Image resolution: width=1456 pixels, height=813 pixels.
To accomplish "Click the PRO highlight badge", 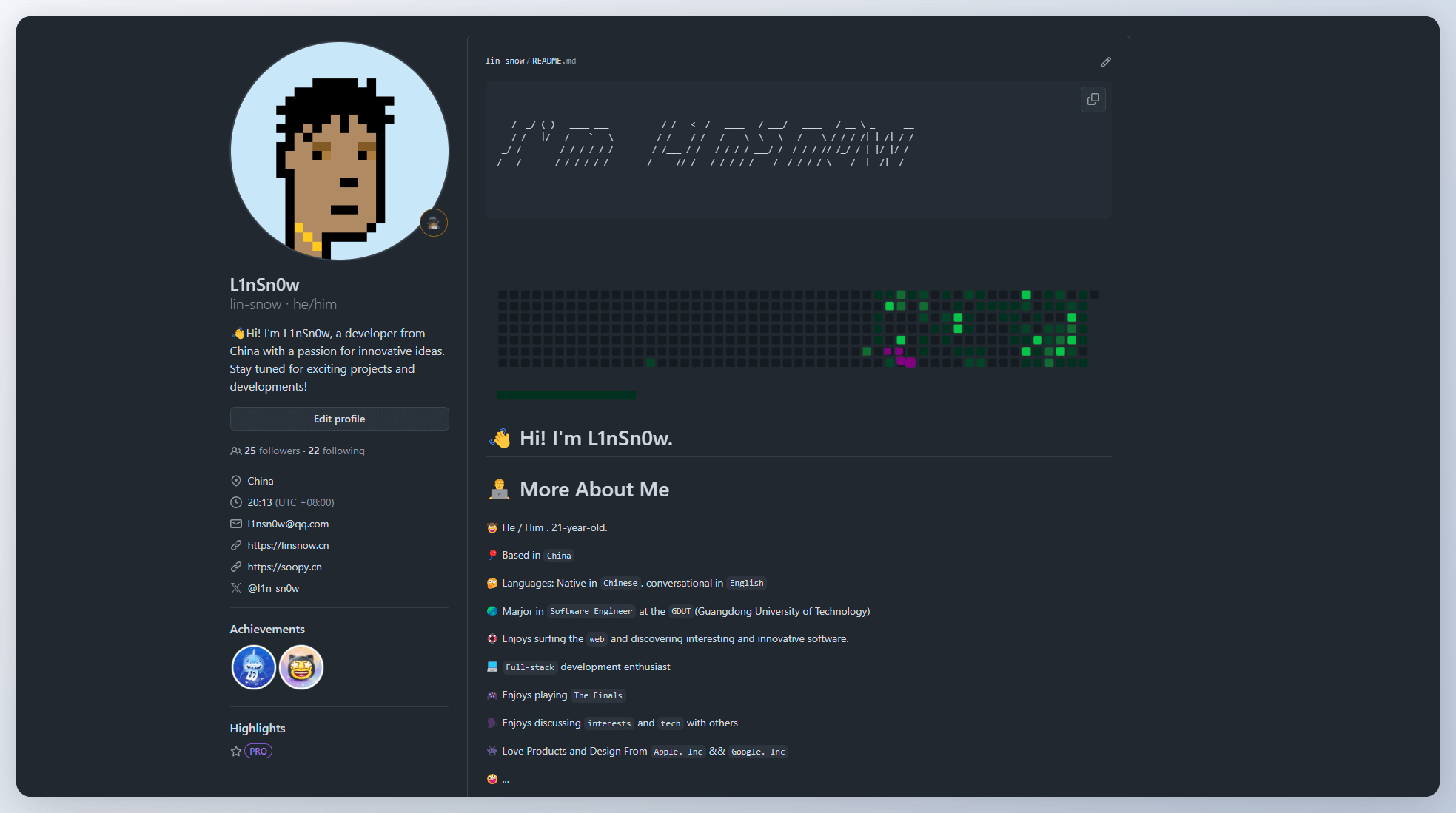I will (x=258, y=751).
